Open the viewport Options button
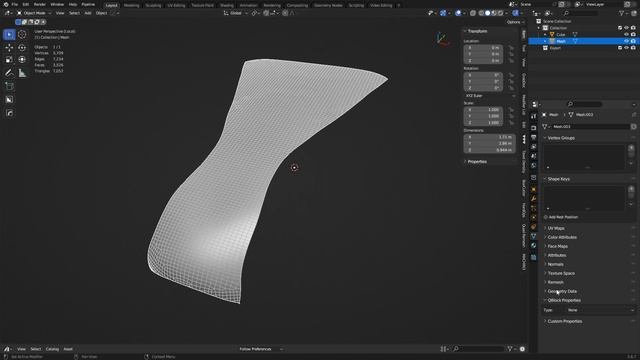Viewport: 640px width, 360px height. coord(515,22)
